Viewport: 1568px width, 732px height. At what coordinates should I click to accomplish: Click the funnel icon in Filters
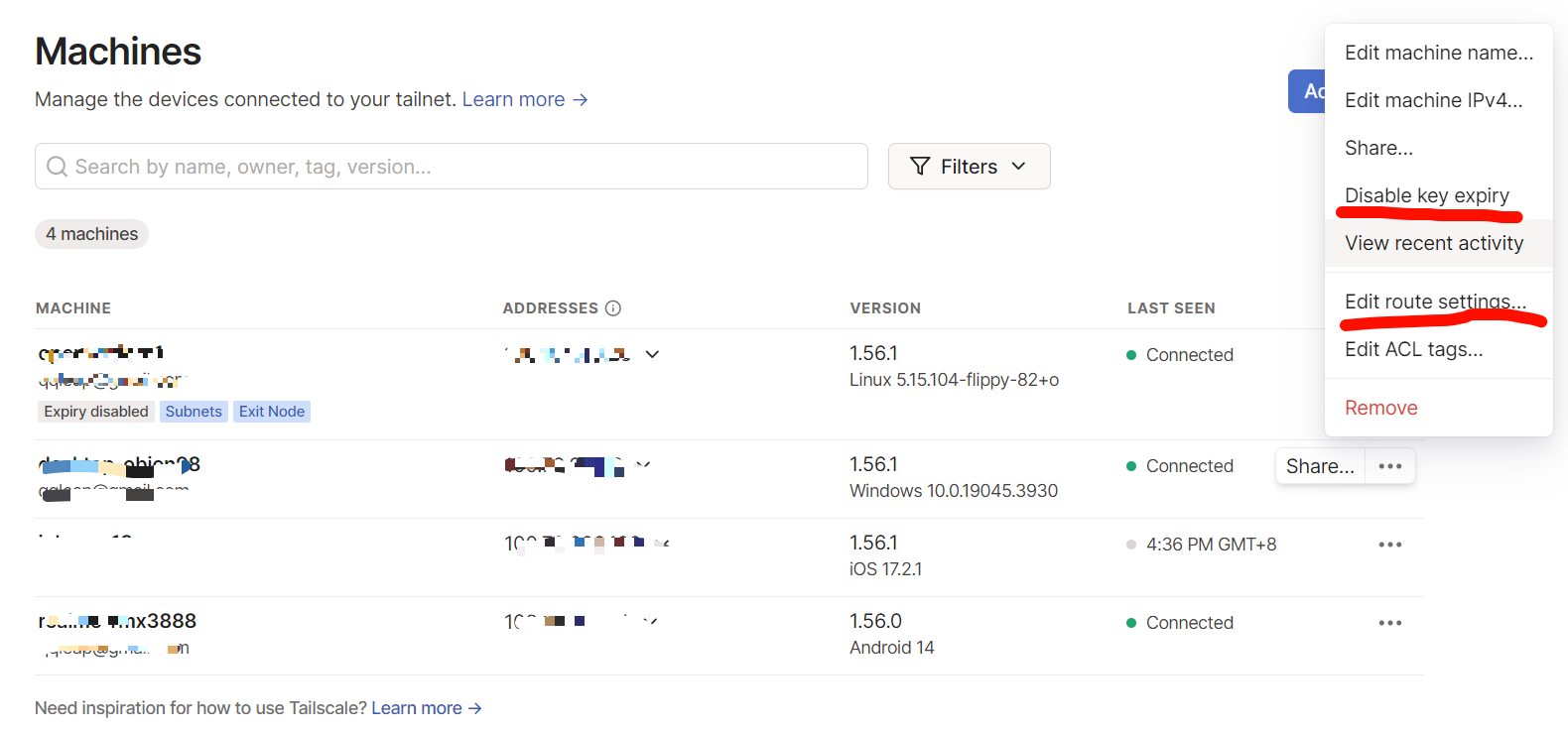(920, 167)
